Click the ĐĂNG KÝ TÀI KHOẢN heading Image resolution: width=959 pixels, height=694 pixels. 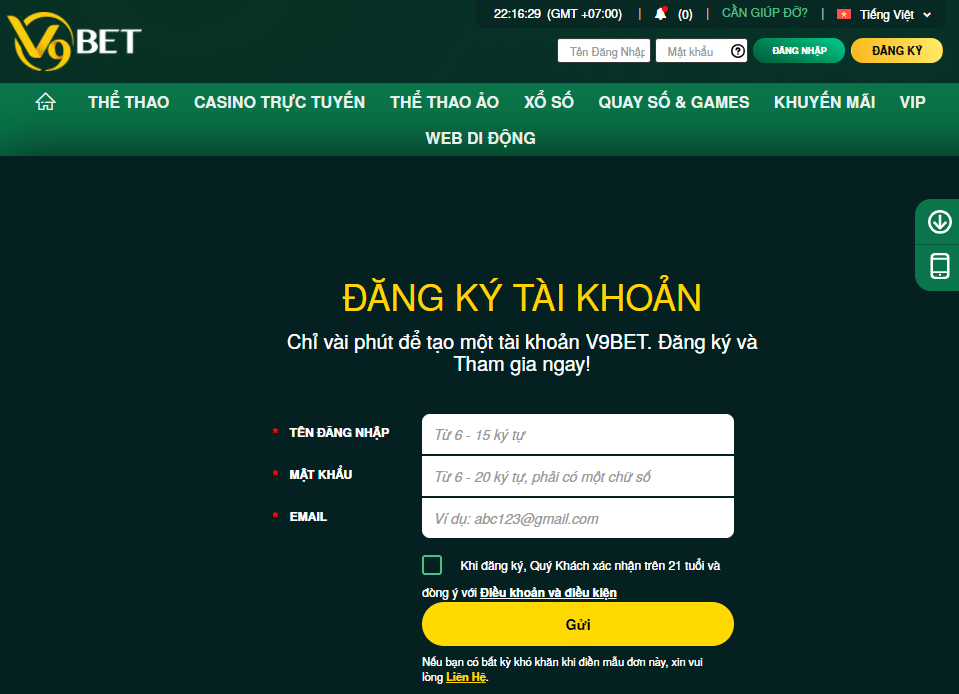(x=522, y=298)
